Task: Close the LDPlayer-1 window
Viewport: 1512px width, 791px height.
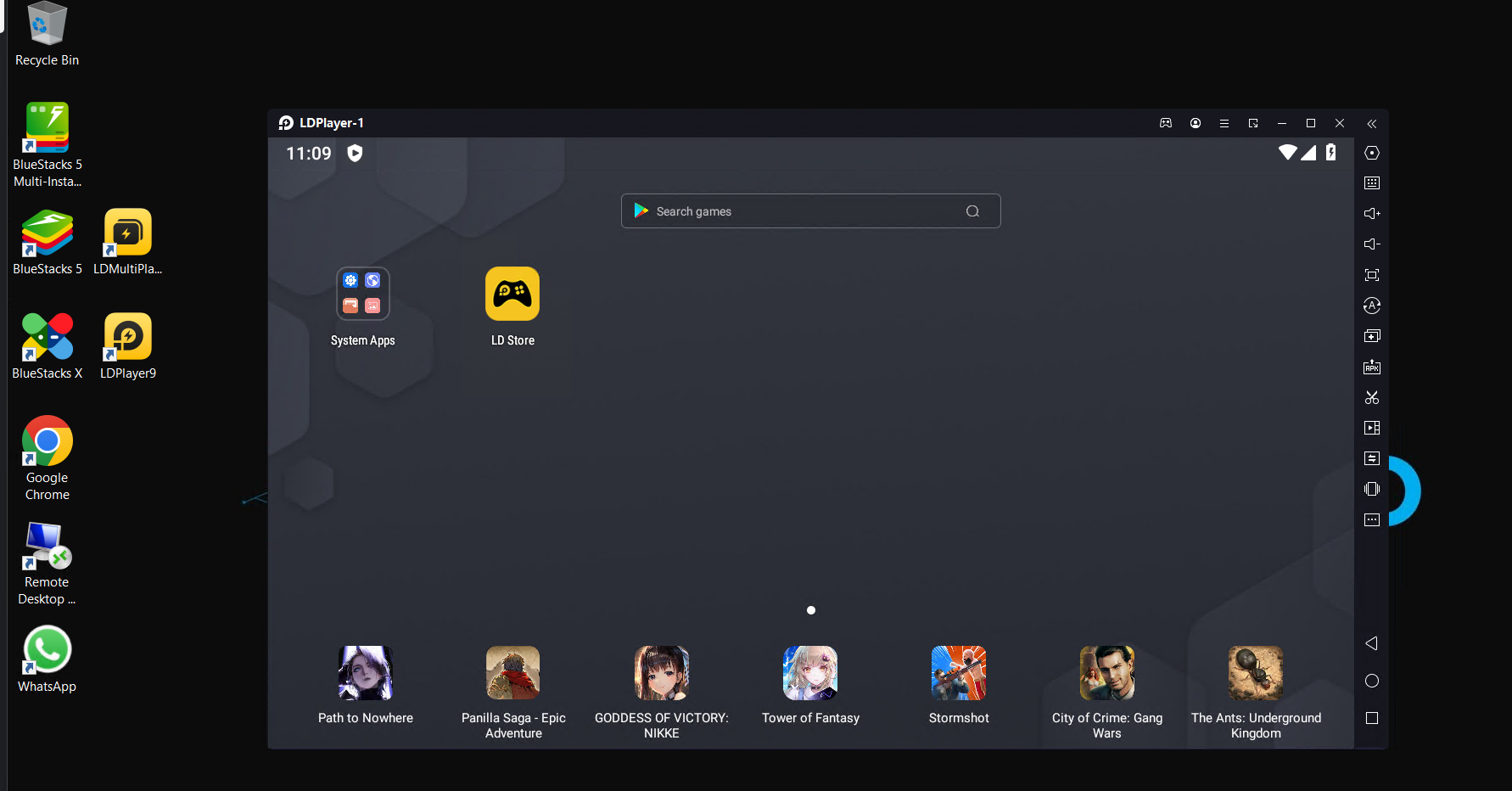Action: [x=1340, y=123]
